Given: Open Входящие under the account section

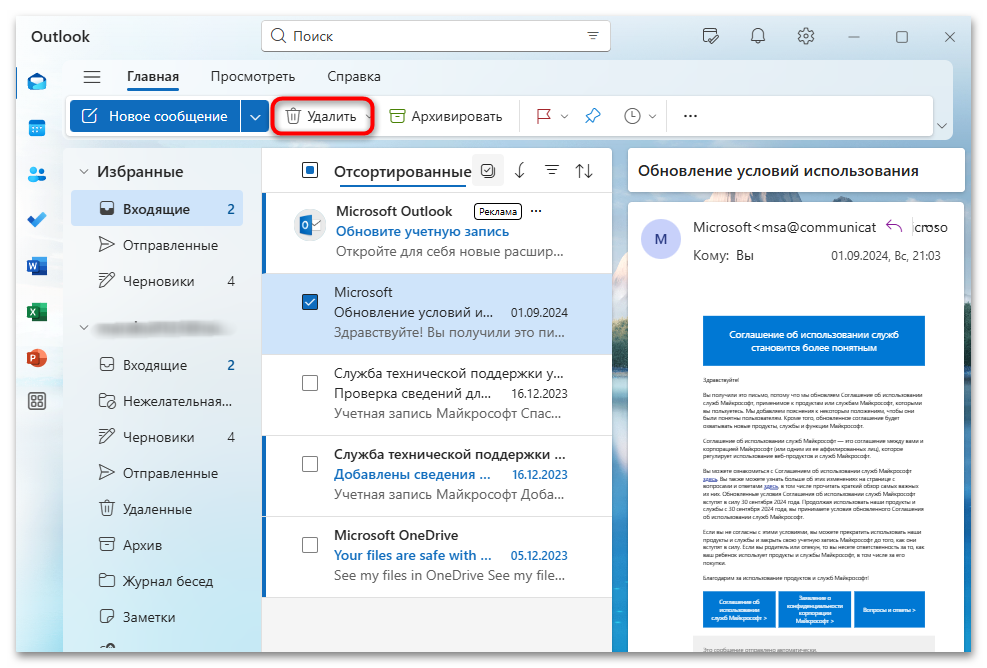Looking at the screenshot, I should [157, 365].
